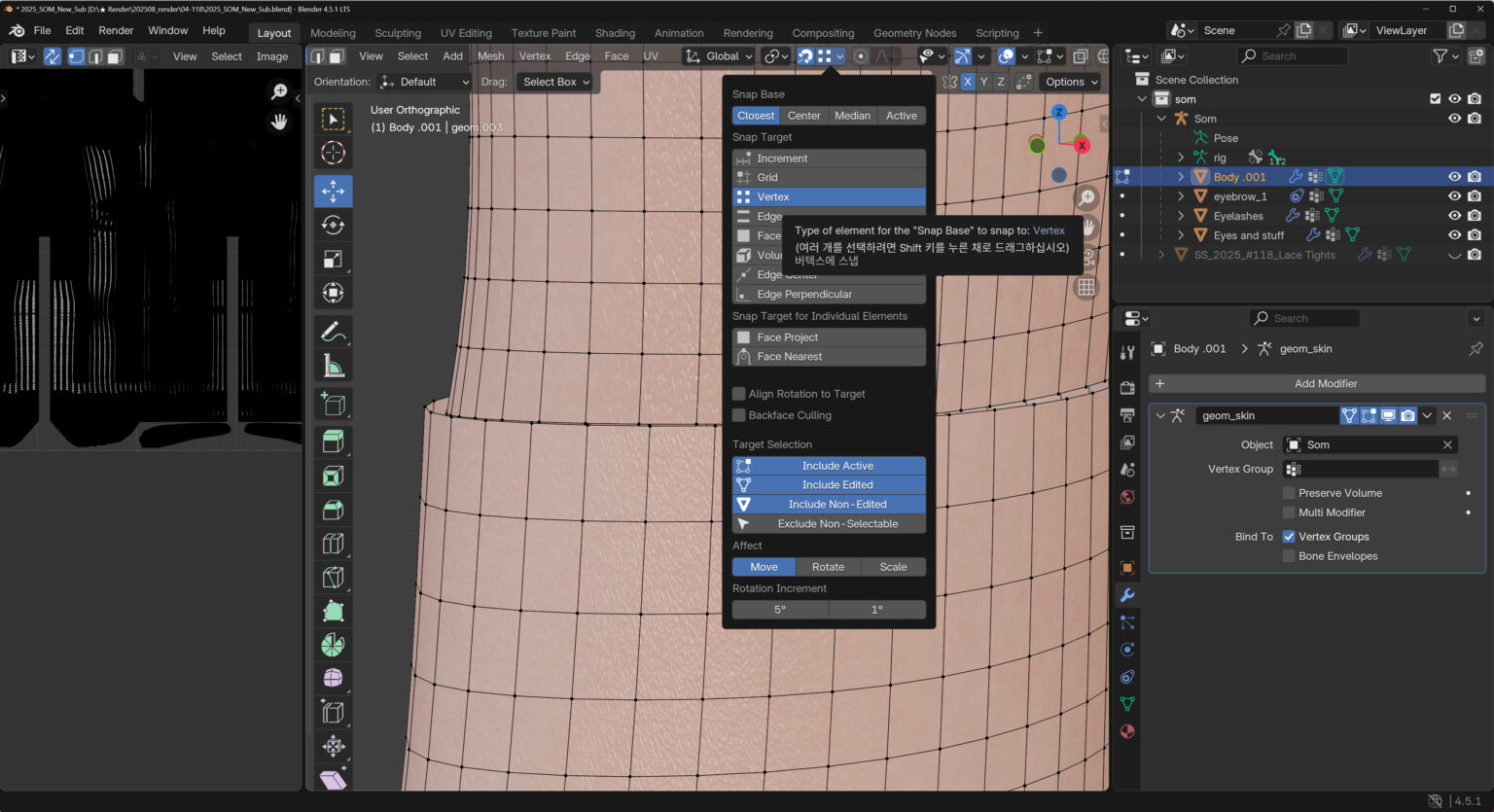Choose the 3D Cursor tool
Screen dimensions: 1494x812
pyautogui.click(x=333, y=153)
